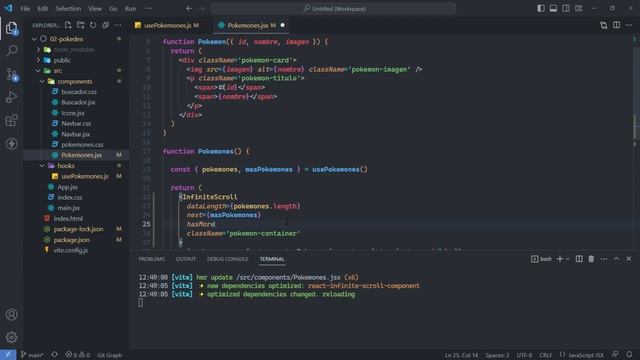Open Source Control view in activity bar
The height and width of the screenshot is (360, 640).
12,74
